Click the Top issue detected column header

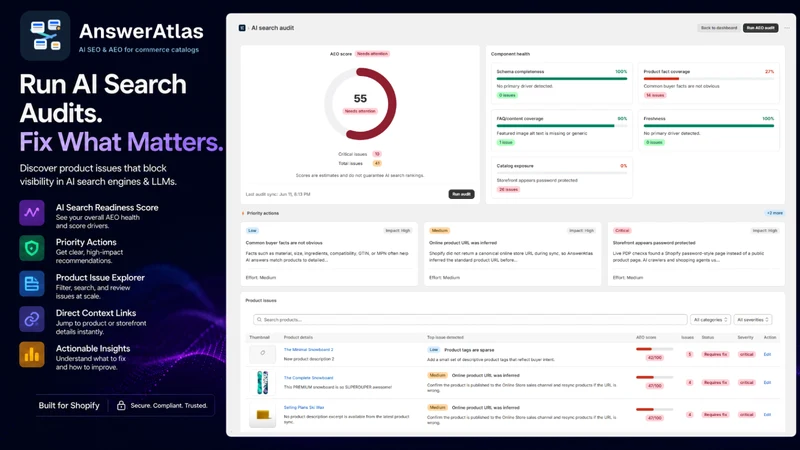(x=445, y=337)
